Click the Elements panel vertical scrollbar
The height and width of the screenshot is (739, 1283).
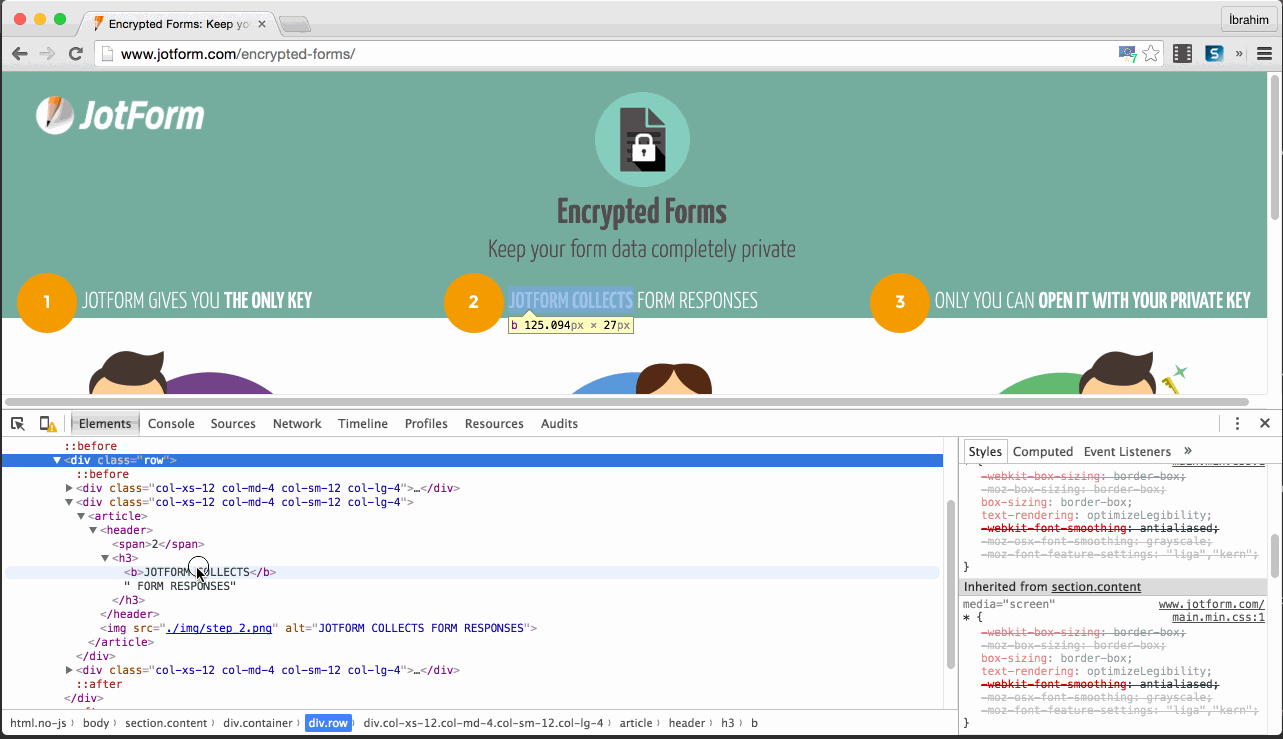950,586
